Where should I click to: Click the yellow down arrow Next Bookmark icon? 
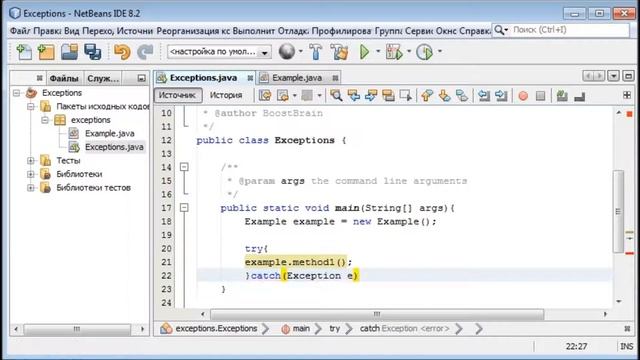point(444,96)
